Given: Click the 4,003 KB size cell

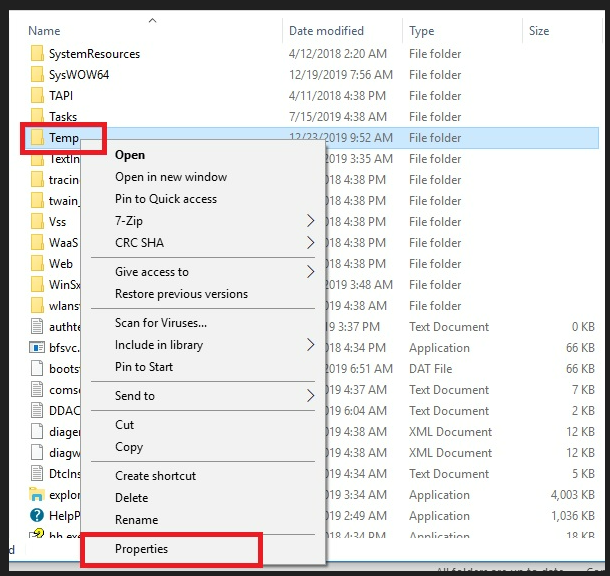Looking at the screenshot, I should click(x=573, y=495).
